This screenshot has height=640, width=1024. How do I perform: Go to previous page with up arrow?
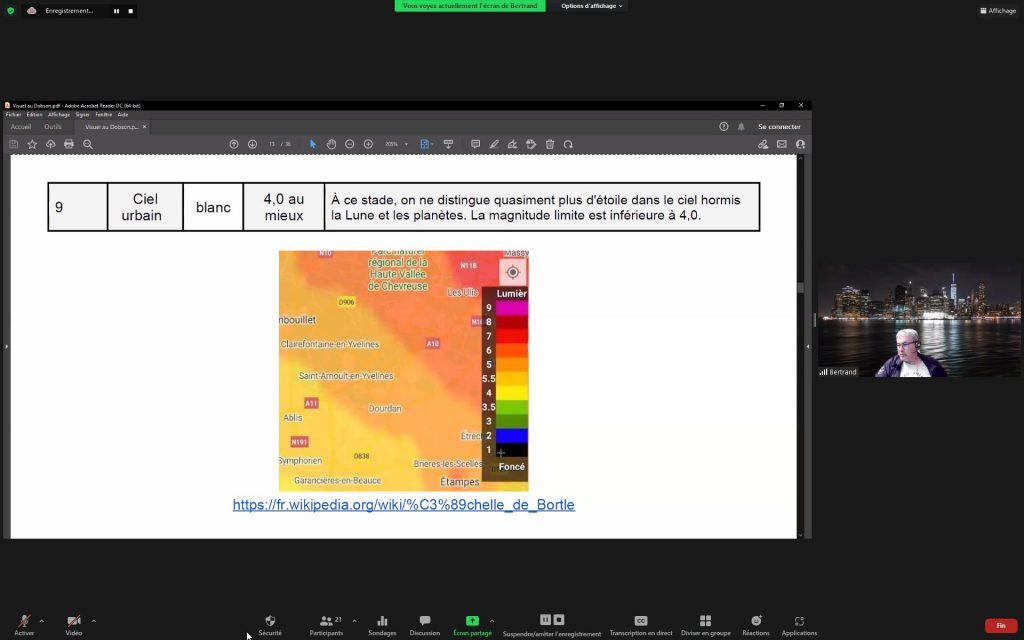click(x=234, y=144)
